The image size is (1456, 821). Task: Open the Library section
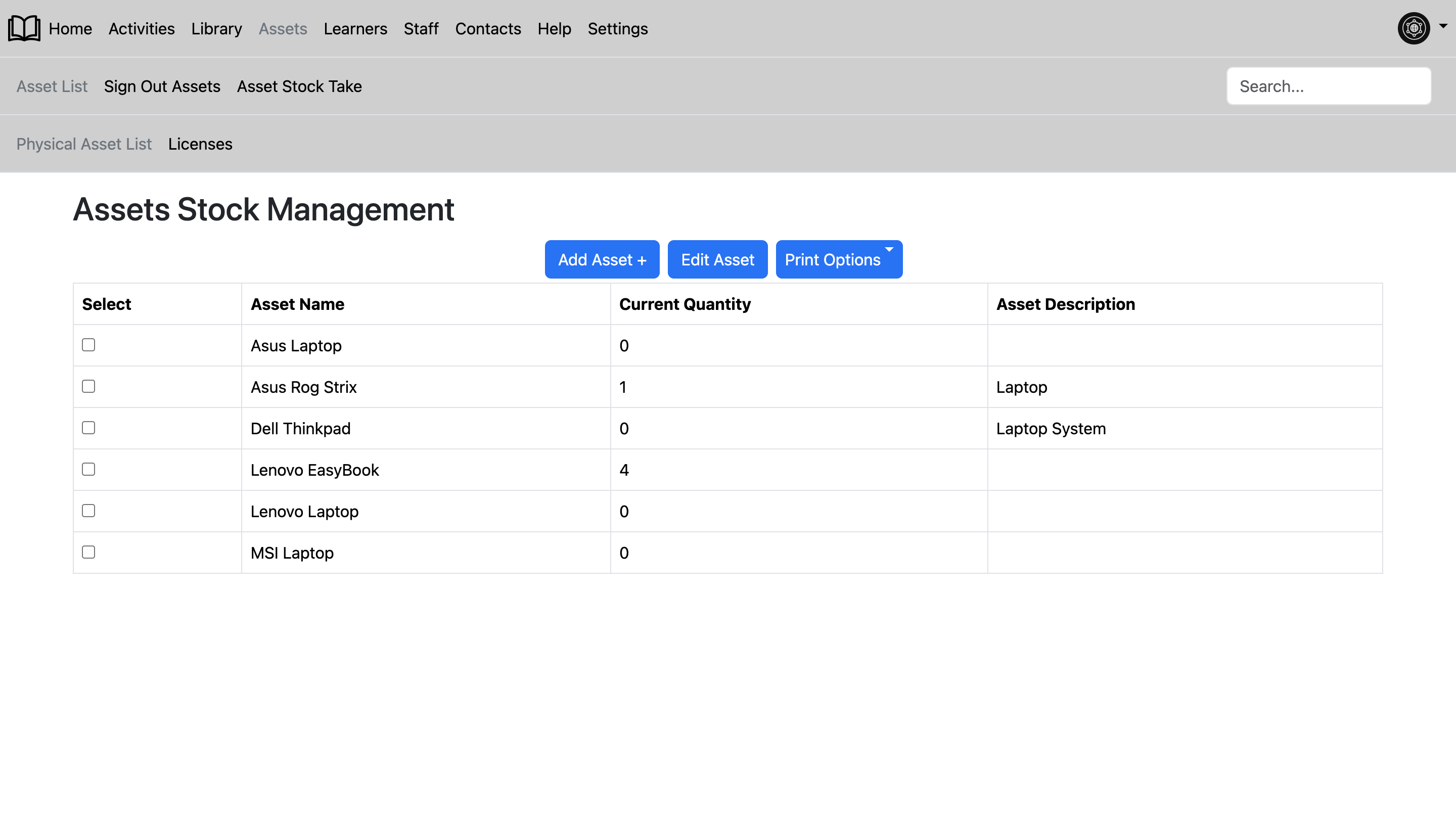click(x=216, y=28)
